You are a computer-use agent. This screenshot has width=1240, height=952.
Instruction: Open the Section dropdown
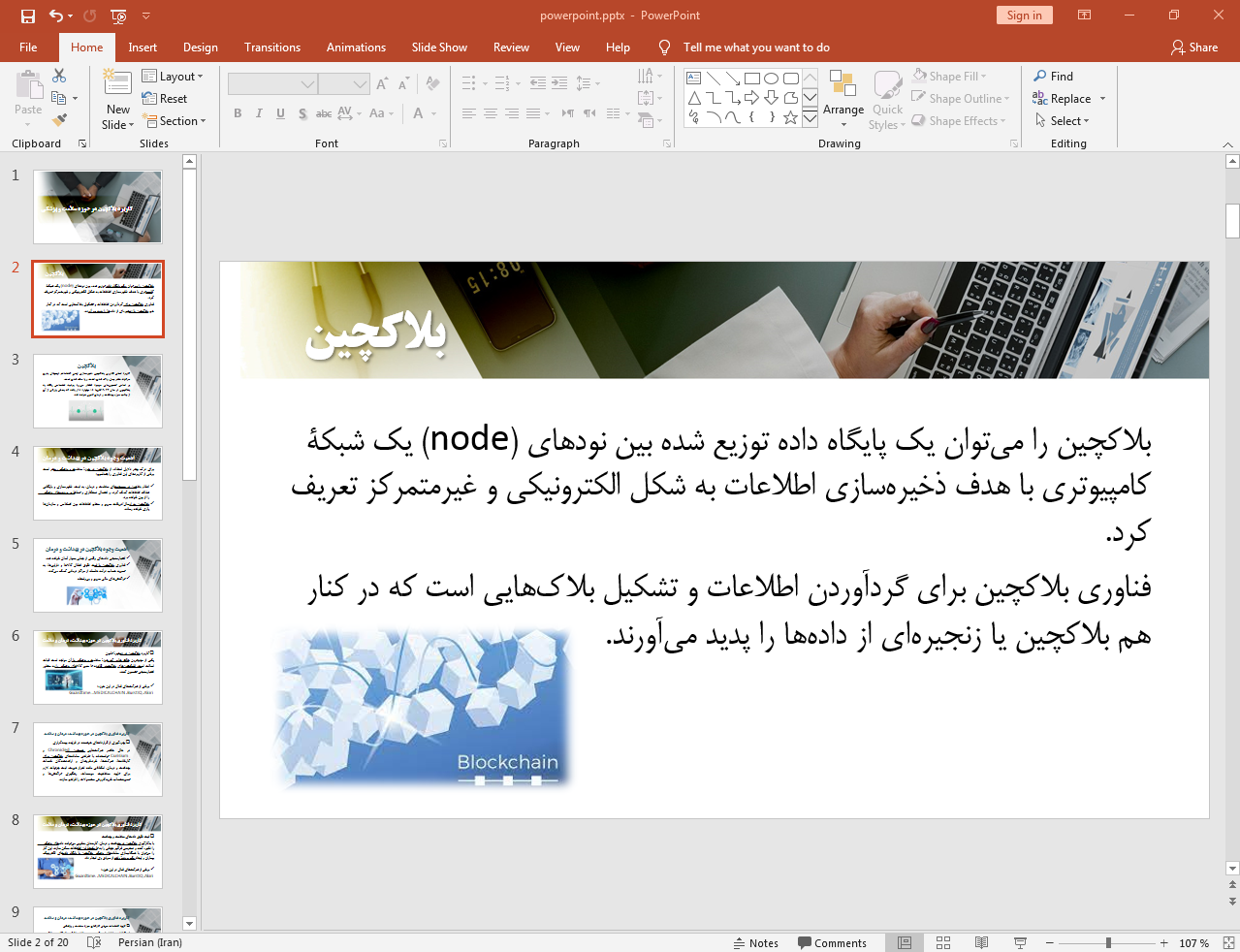point(175,121)
